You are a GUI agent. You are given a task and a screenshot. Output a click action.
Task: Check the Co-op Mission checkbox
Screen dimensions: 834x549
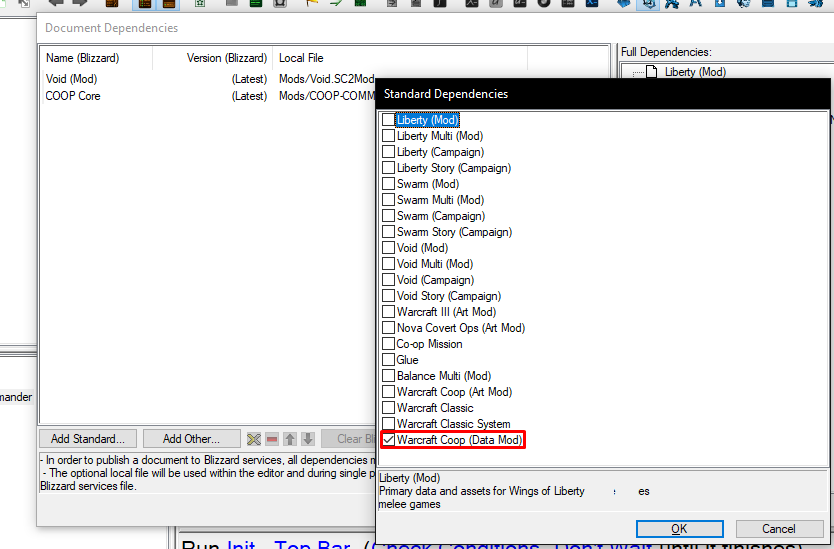tap(388, 344)
